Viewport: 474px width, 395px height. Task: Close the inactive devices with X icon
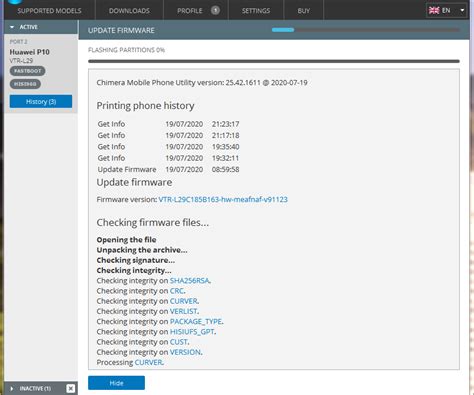pyautogui.click(x=70, y=388)
